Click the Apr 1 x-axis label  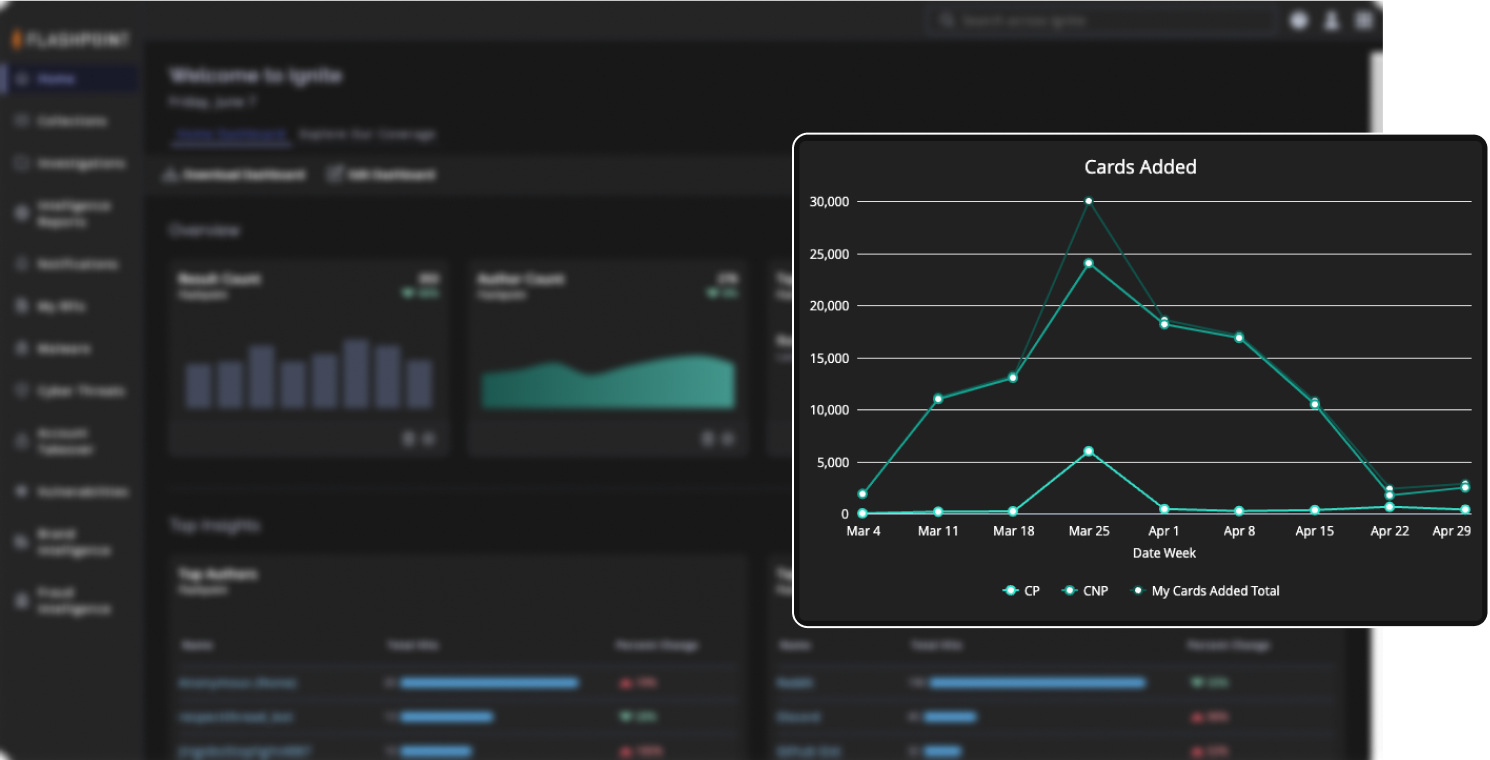pos(1164,531)
